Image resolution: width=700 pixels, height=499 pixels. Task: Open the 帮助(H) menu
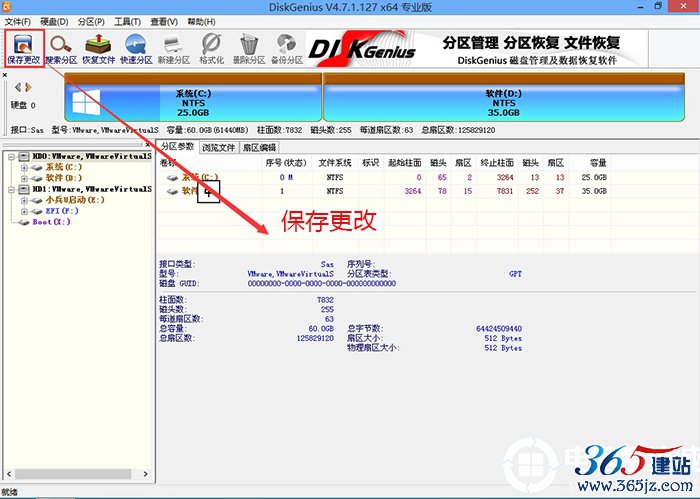coord(201,22)
